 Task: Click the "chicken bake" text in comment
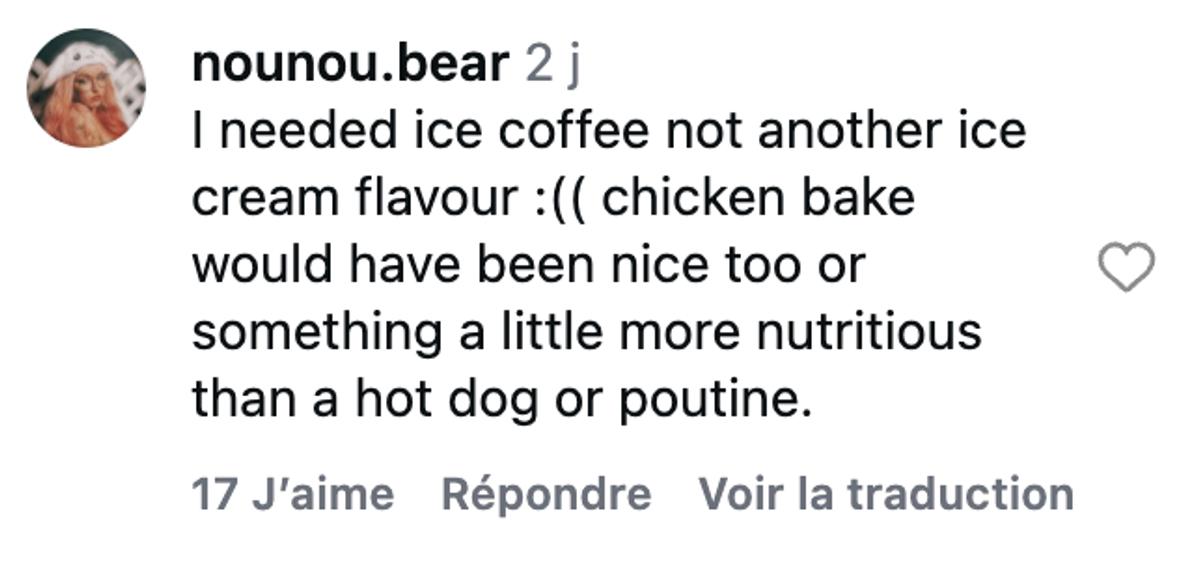(759, 198)
